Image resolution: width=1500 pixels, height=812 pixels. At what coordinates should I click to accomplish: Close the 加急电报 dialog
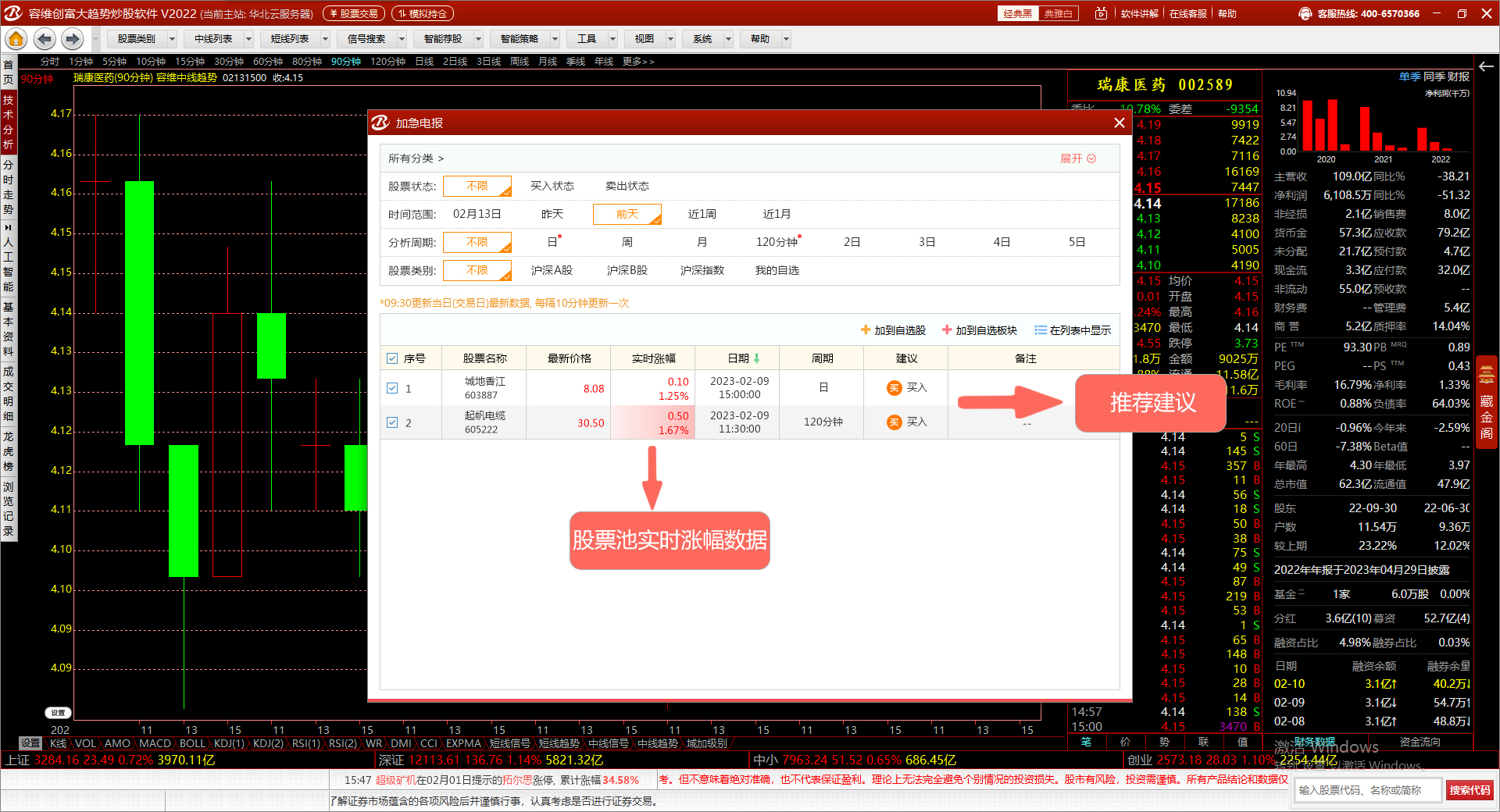(1119, 123)
